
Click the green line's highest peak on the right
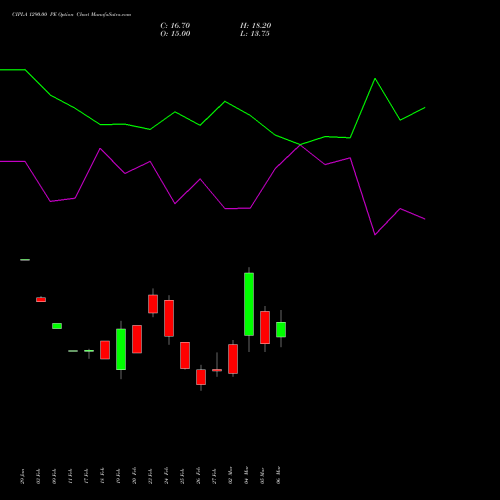point(375,79)
